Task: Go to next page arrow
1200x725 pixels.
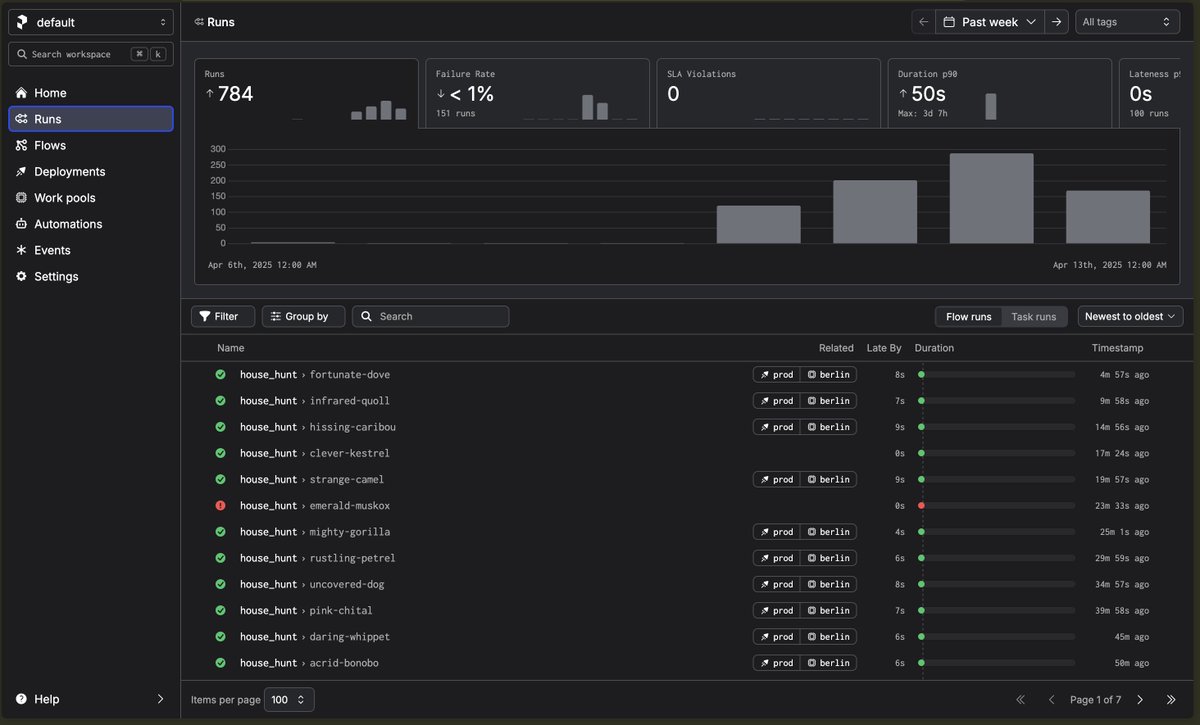Action: click(1140, 700)
